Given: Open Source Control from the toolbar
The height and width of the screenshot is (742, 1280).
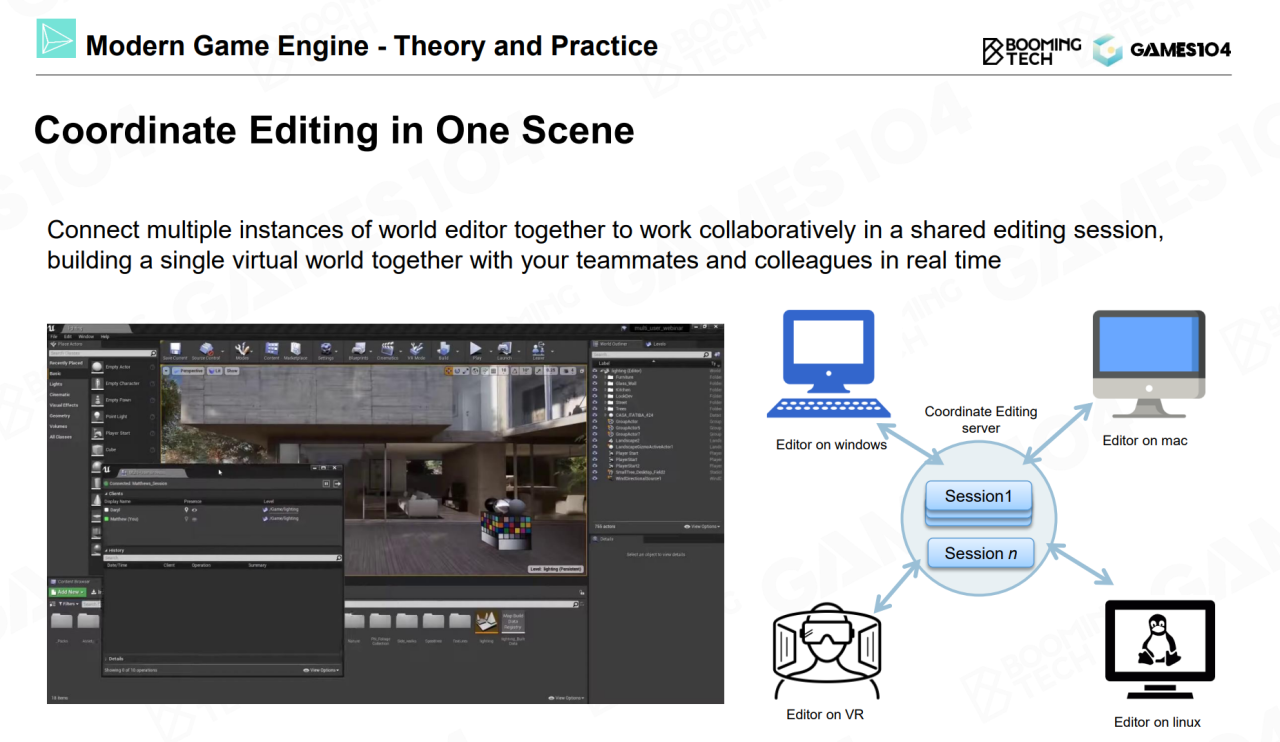Looking at the screenshot, I should (x=205, y=350).
